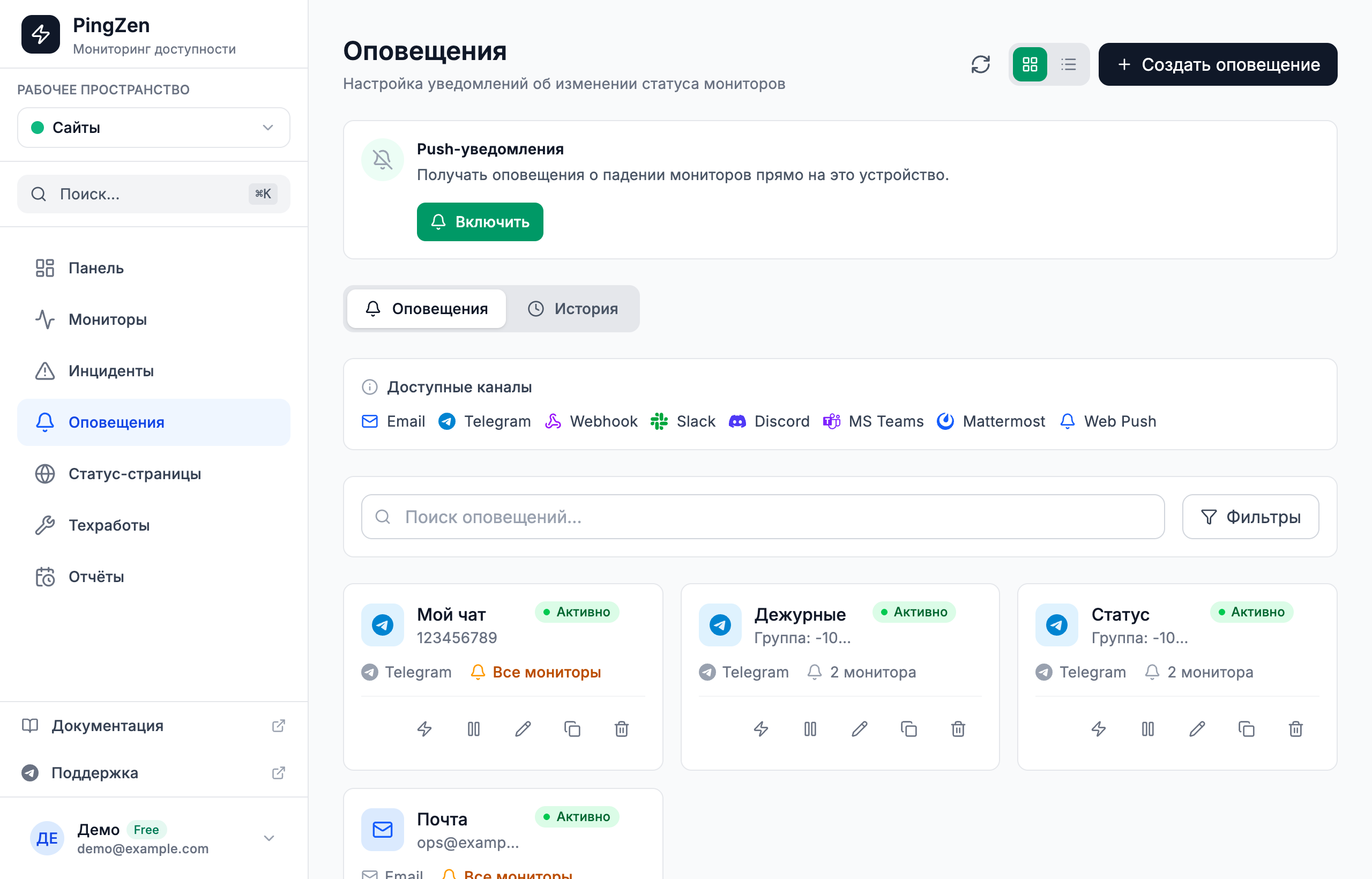Open Оповещения in sidebar

pyautogui.click(x=153, y=422)
